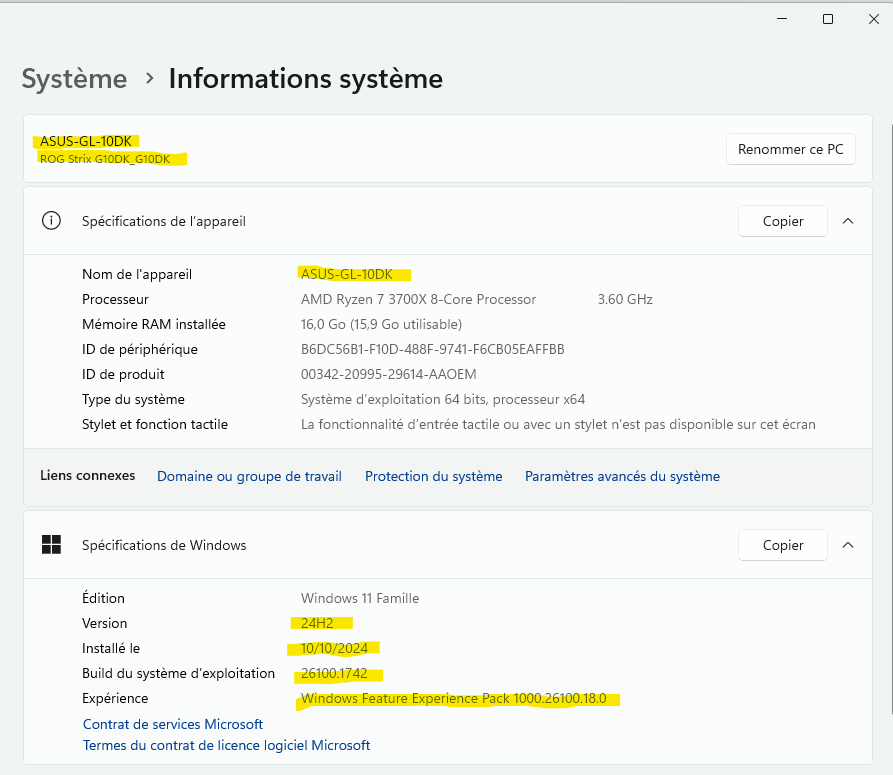
Task: Click the ROG Strix G10DK_G10DK model text
Action: [x=105, y=159]
